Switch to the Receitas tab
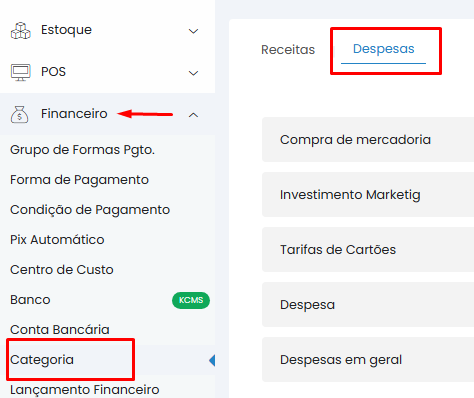Viewport: 474px width, 398px height. [x=288, y=50]
